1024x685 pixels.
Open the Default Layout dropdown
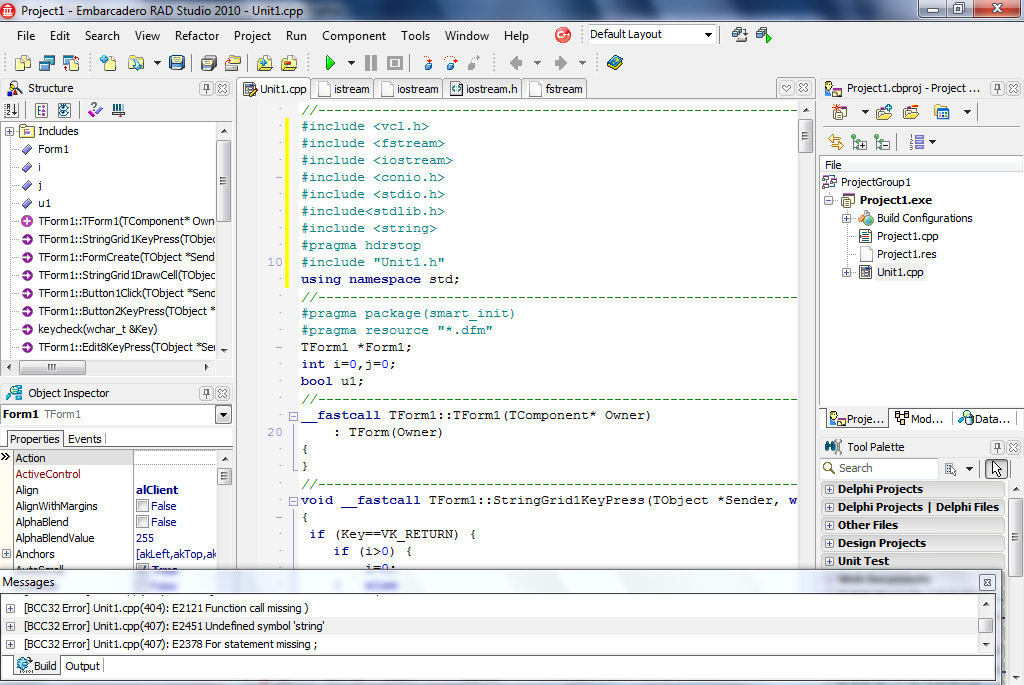708,35
